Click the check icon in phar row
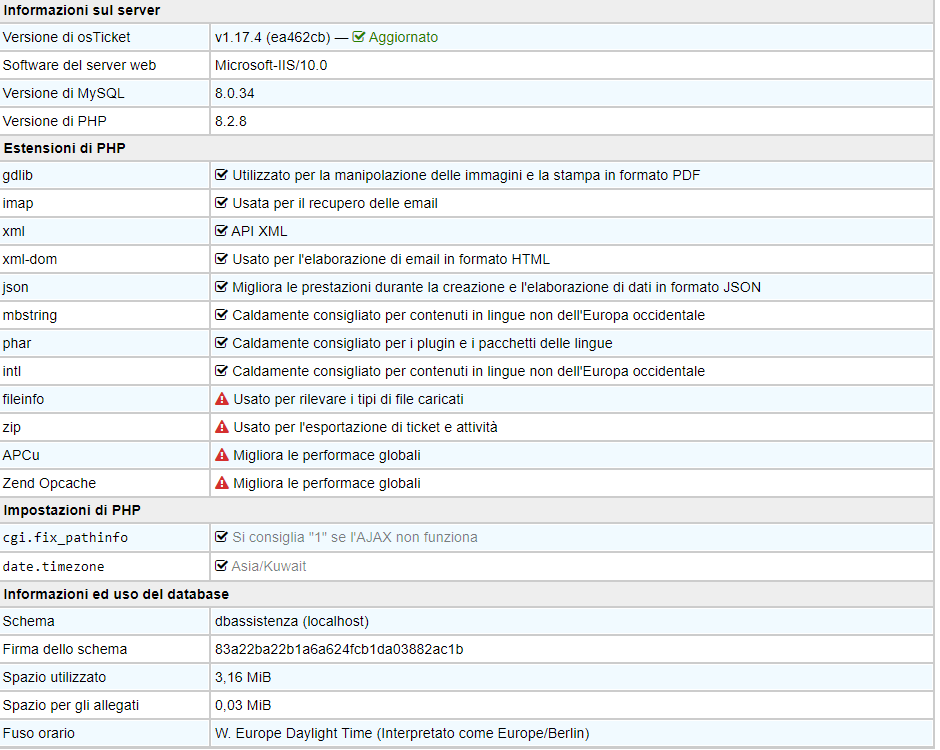The width and height of the screenshot is (940, 750). point(221,343)
